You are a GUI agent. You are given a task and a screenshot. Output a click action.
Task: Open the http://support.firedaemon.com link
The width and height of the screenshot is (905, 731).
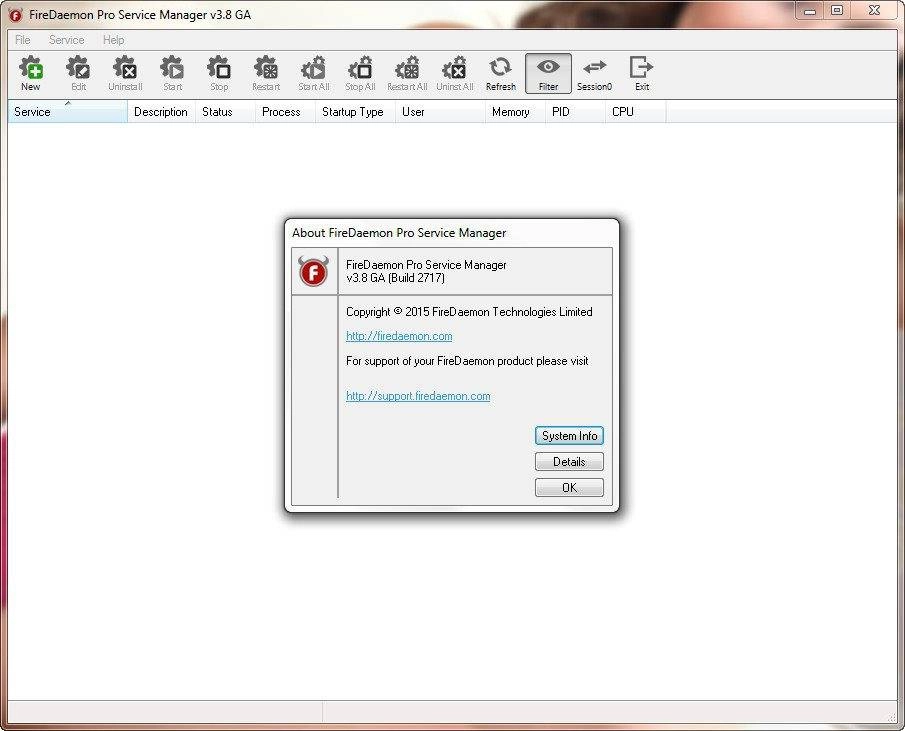(418, 396)
